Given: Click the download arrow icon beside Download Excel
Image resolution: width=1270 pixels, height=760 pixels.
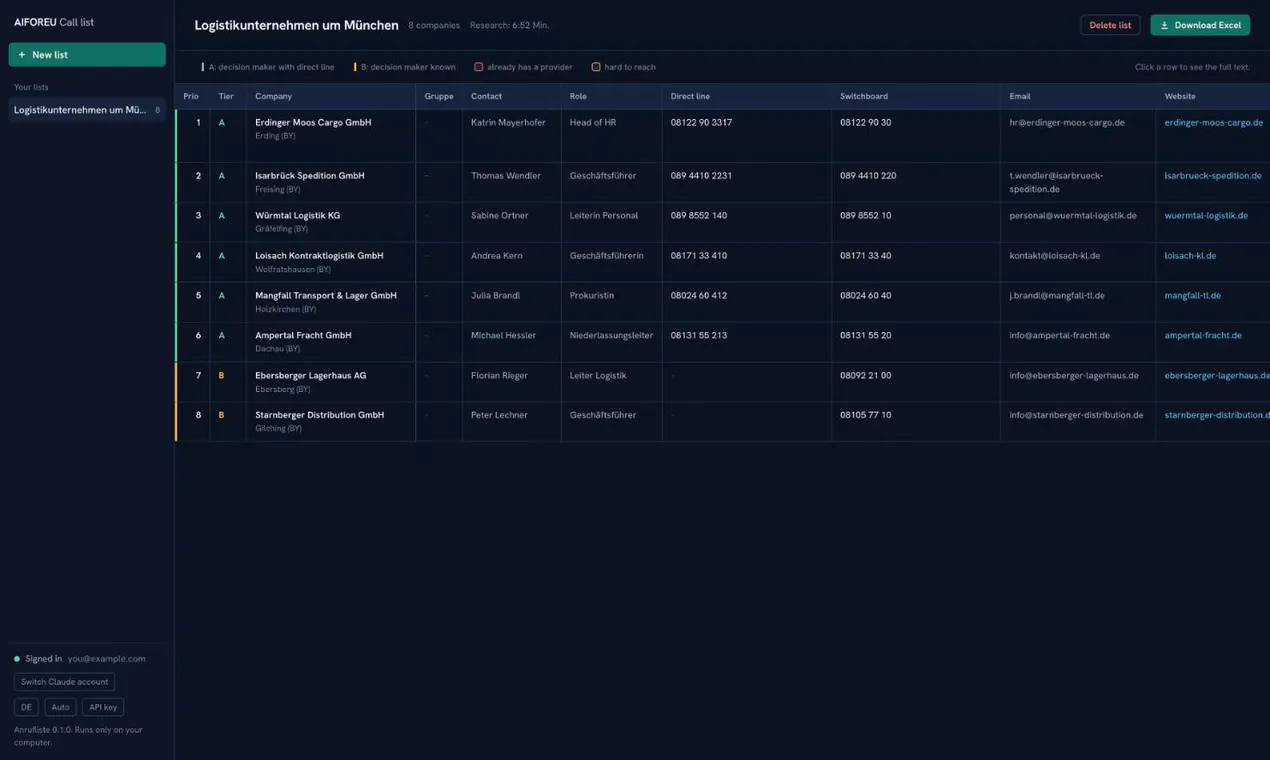Looking at the screenshot, I should click(x=1164, y=25).
